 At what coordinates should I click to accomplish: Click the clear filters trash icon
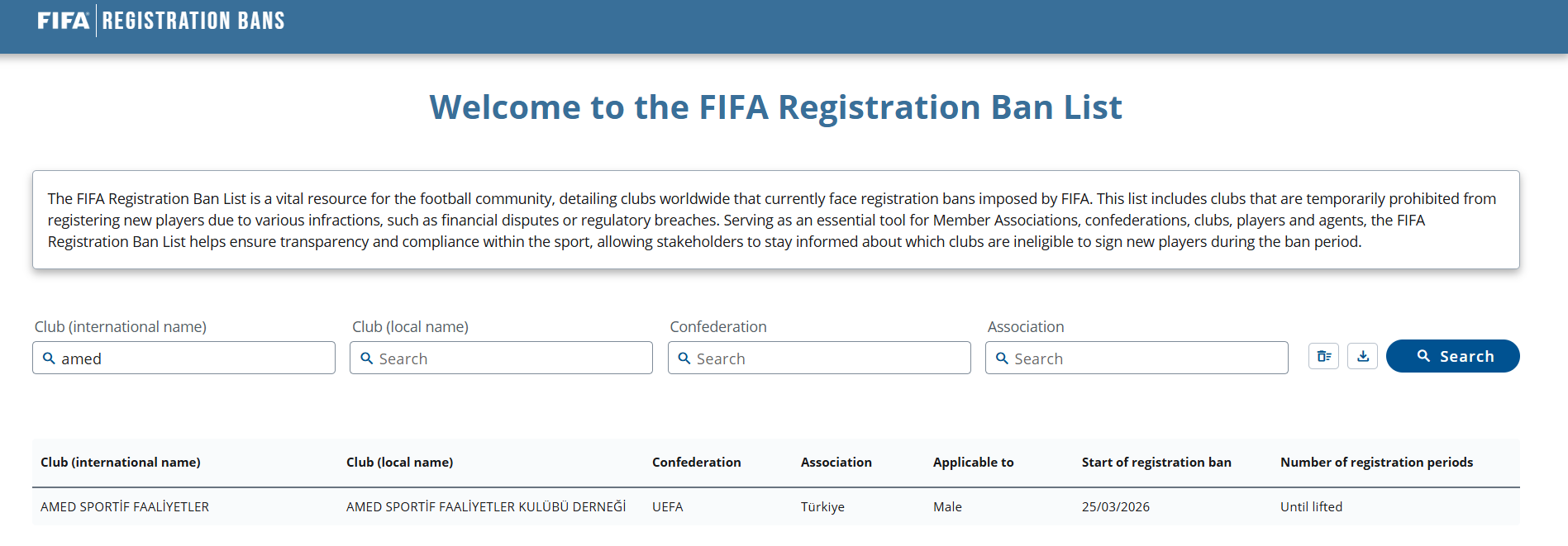[x=1323, y=356]
